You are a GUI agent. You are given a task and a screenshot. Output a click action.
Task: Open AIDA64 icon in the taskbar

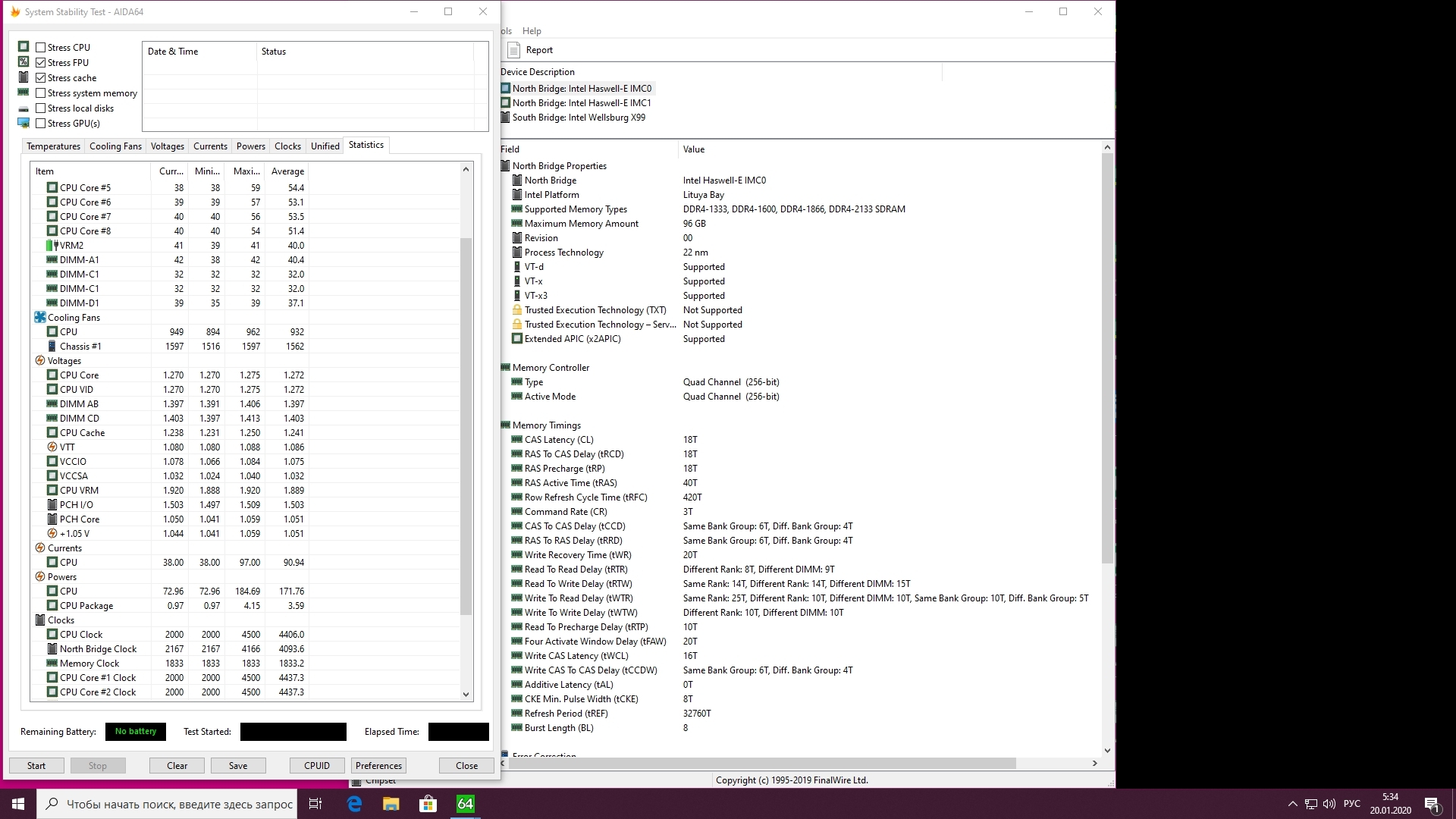pyautogui.click(x=465, y=804)
